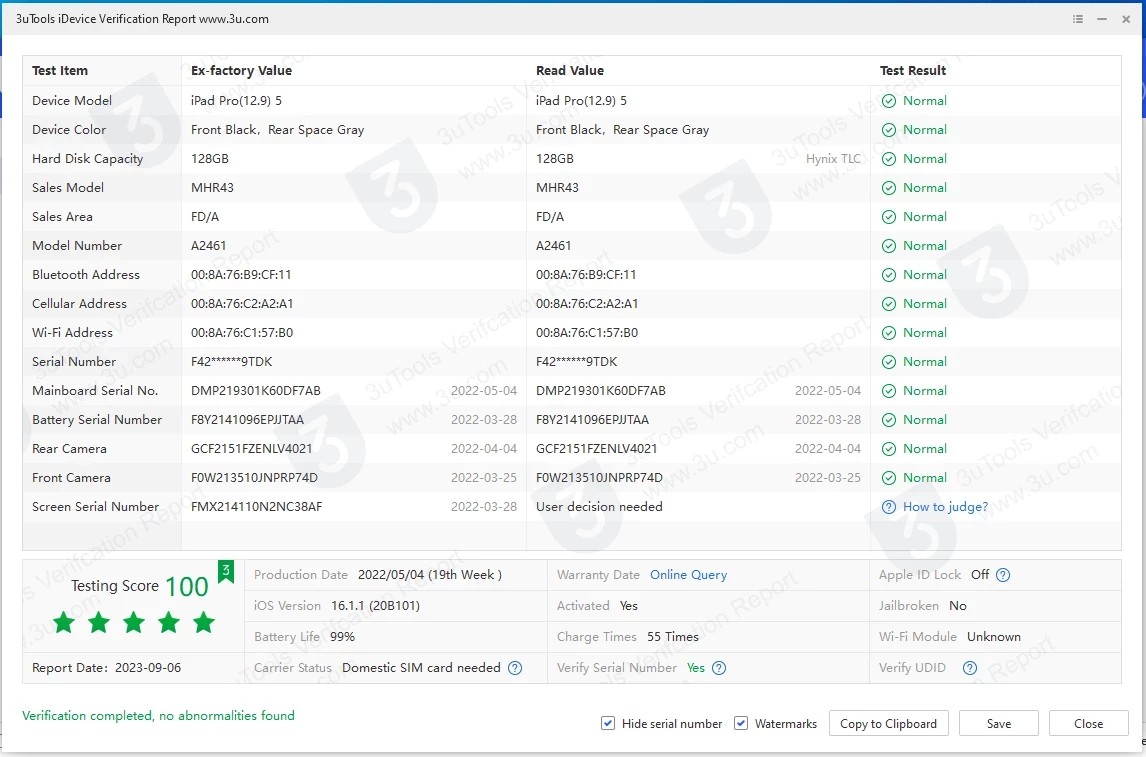
Task: Click the Battery Life 99% value
Action: click(342, 637)
